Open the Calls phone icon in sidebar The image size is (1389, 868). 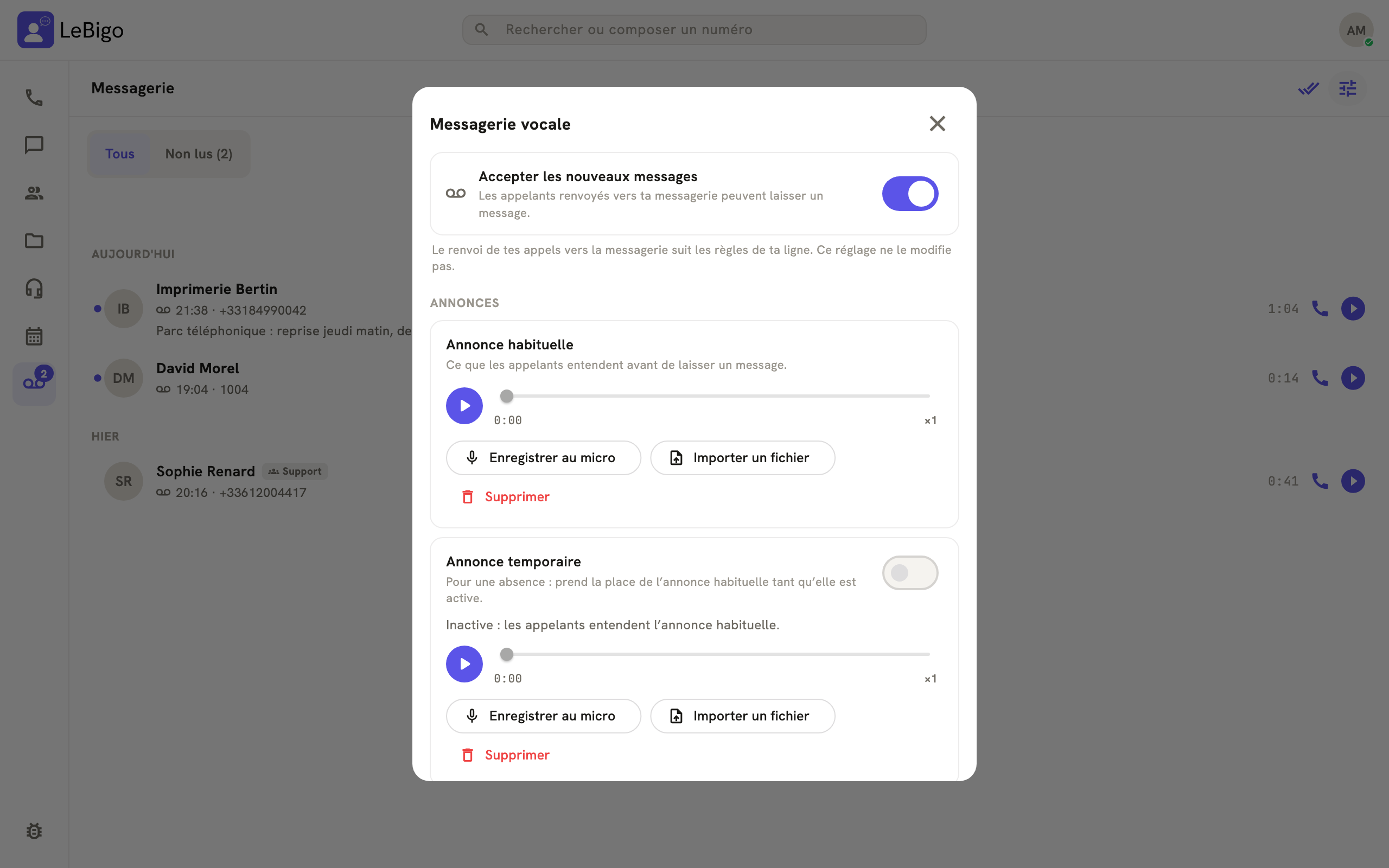(x=34, y=98)
